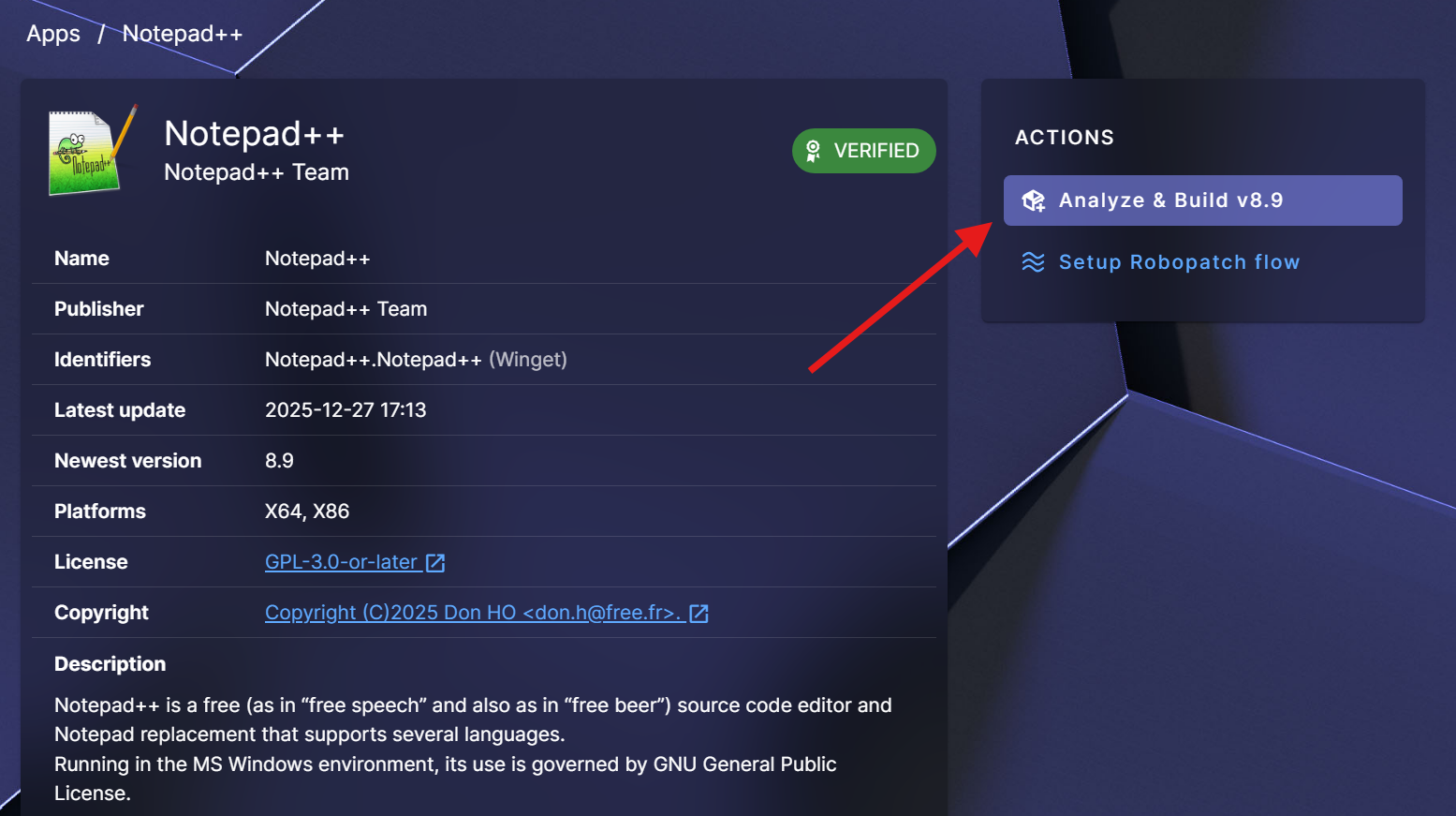
Task: Click the Analyze & Build v8.9 label
Action: pyautogui.click(x=1170, y=200)
